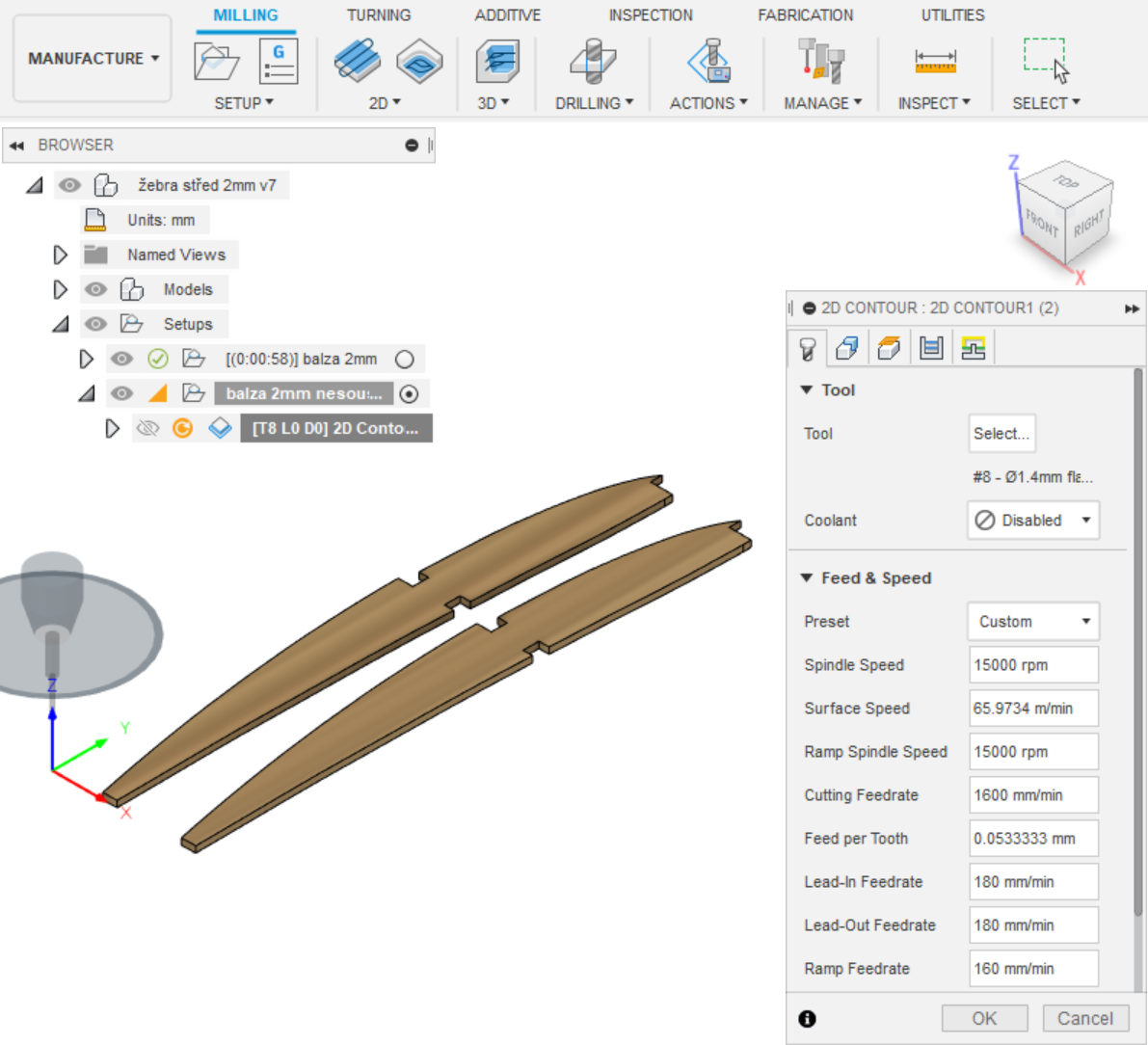
Task: Open the Geometry tab in 2D Contour dialog
Action: pyautogui.click(x=847, y=348)
